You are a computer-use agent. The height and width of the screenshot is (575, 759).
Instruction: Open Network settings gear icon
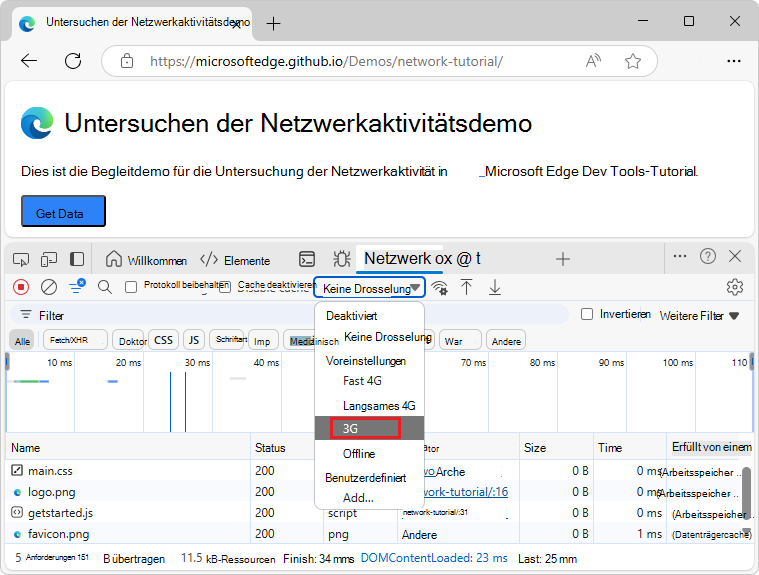pos(735,287)
